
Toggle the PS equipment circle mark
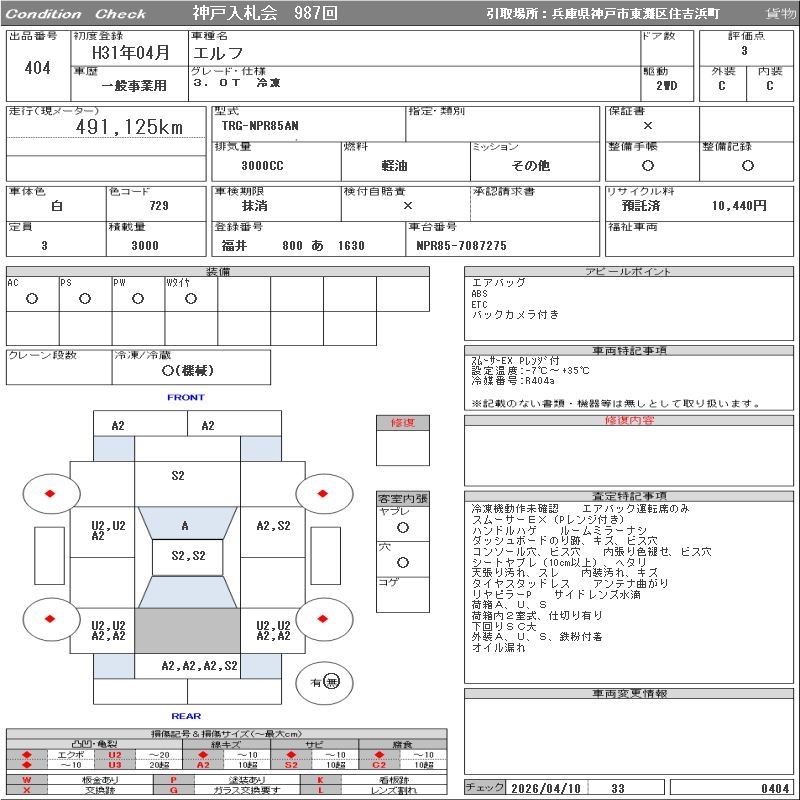click(85, 299)
